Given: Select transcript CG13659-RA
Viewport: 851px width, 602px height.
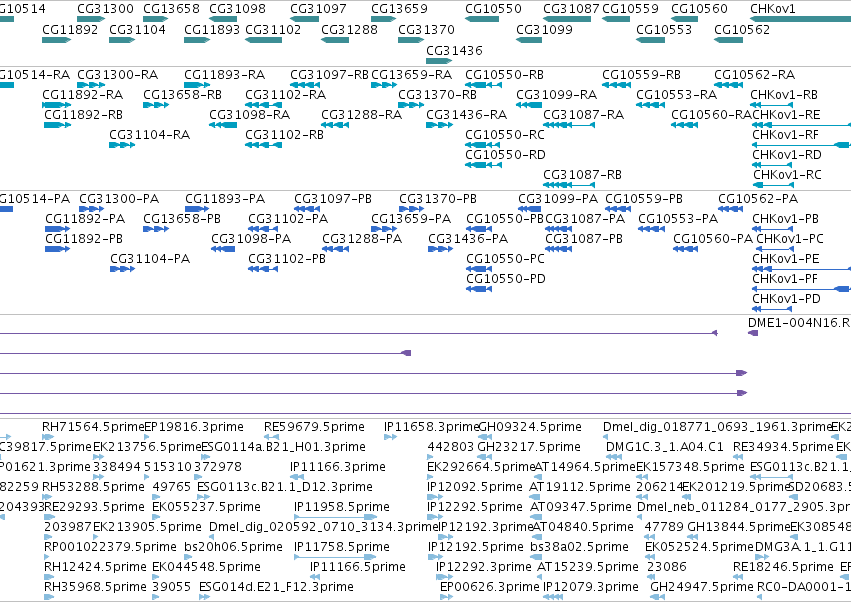Looking at the screenshot, I should 411,74.
